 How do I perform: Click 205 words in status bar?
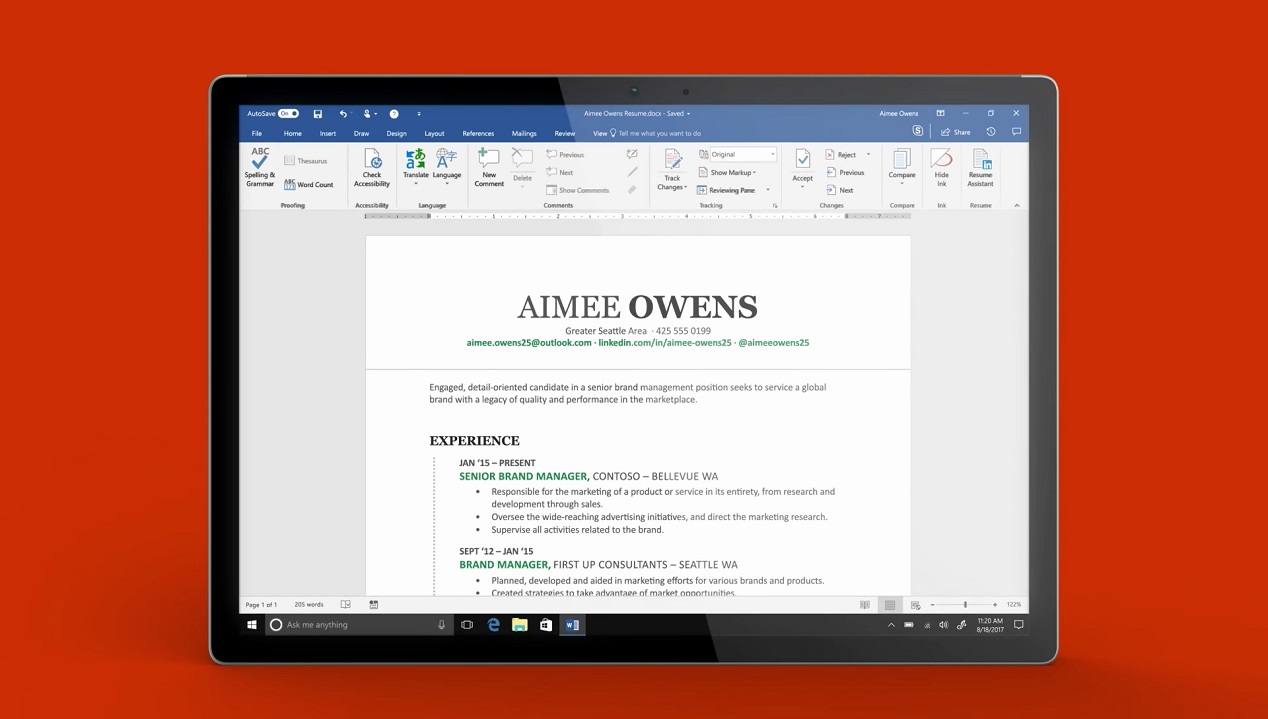tap(309, 605)
